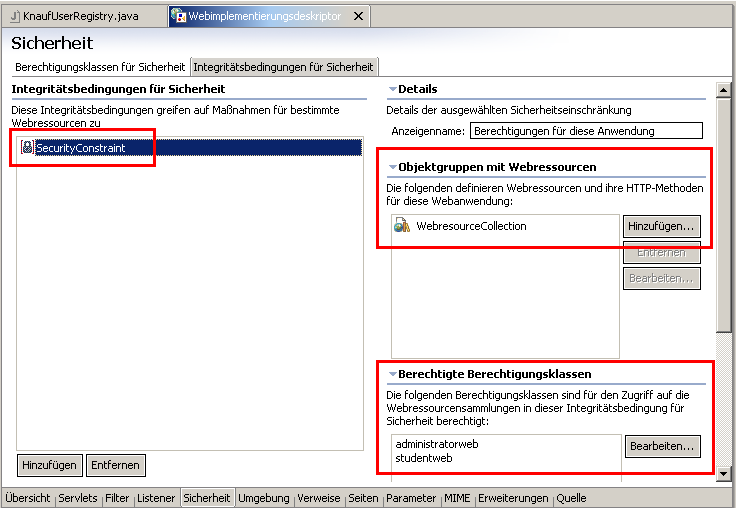Select the WebresourceCollection entry
736x508 pixels.
click(x=471, y=226)
